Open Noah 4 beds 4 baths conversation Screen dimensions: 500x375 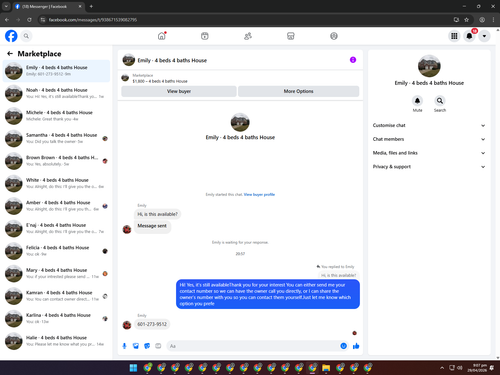56,93
